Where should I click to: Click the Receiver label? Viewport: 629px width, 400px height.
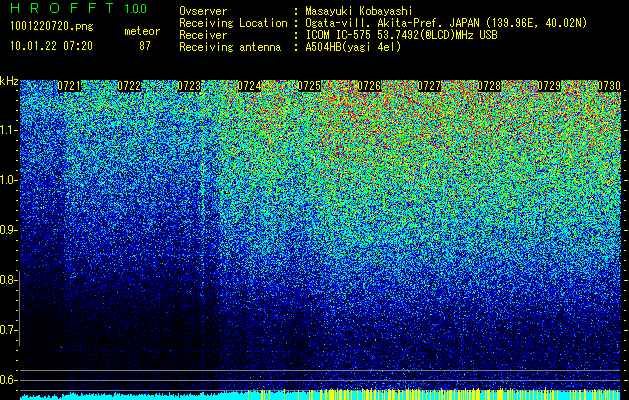tap(203, 35)
